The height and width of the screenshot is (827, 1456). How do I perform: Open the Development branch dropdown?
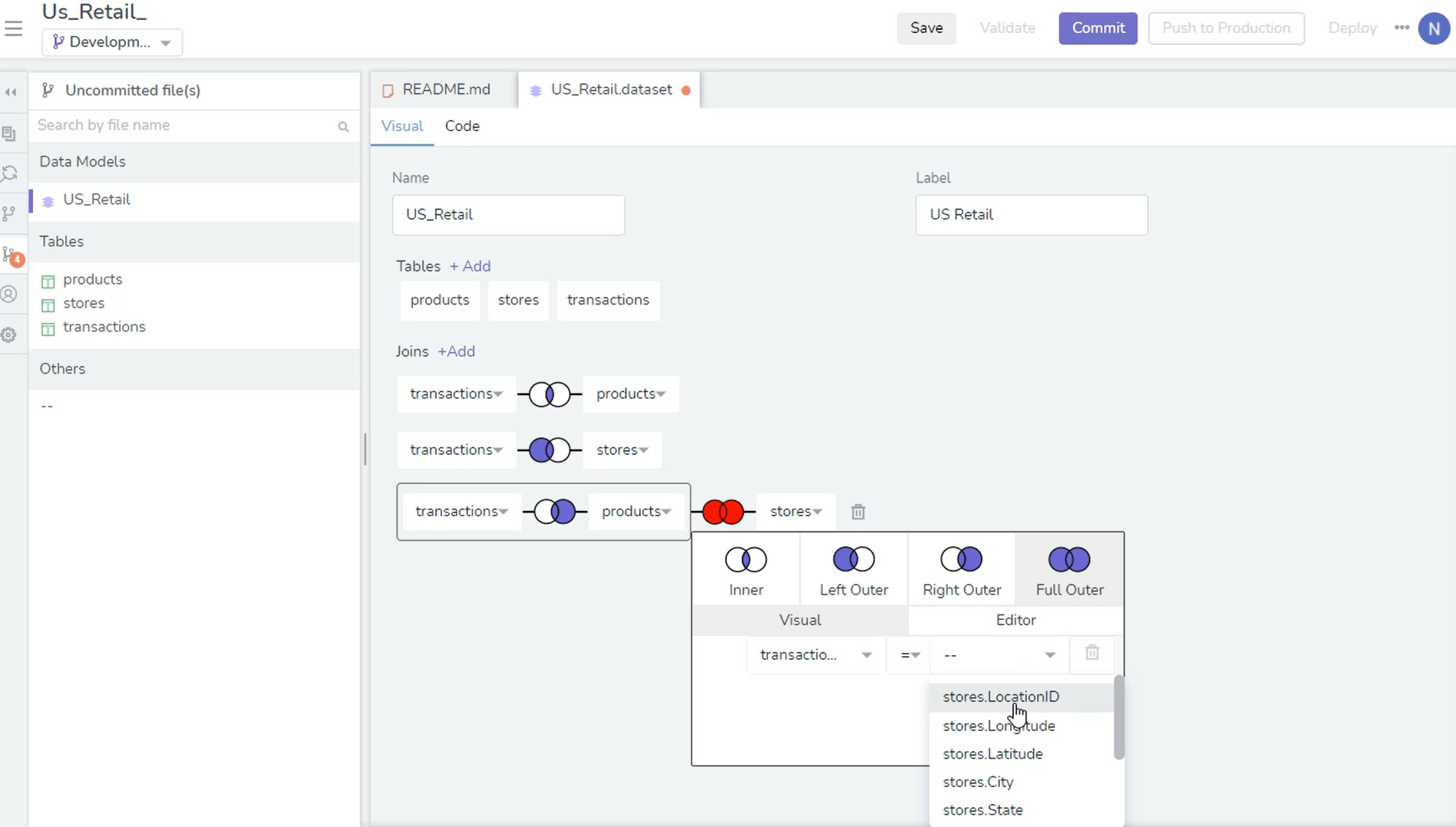(111, 42)
